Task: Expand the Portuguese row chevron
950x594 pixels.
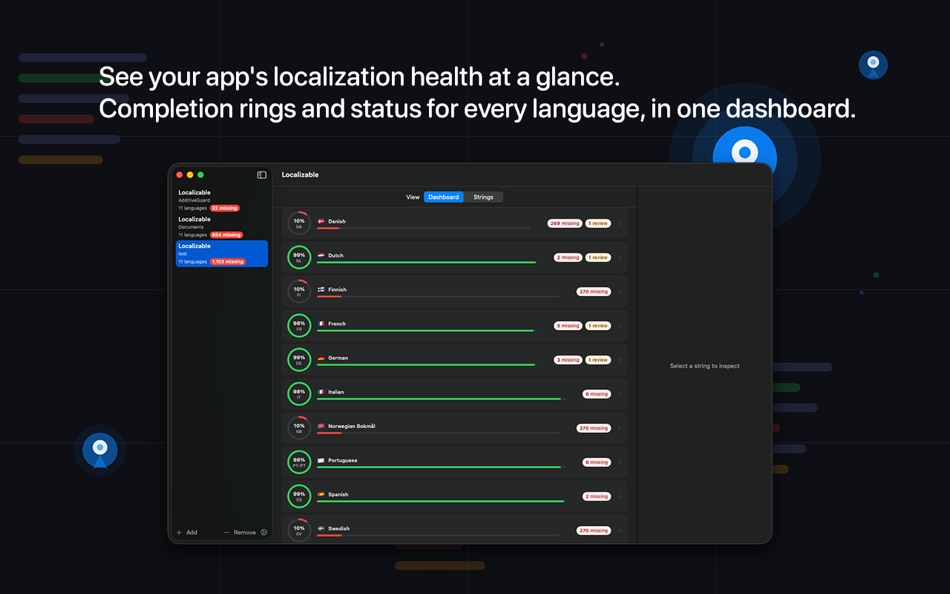Action: click(x=619, y=462)
